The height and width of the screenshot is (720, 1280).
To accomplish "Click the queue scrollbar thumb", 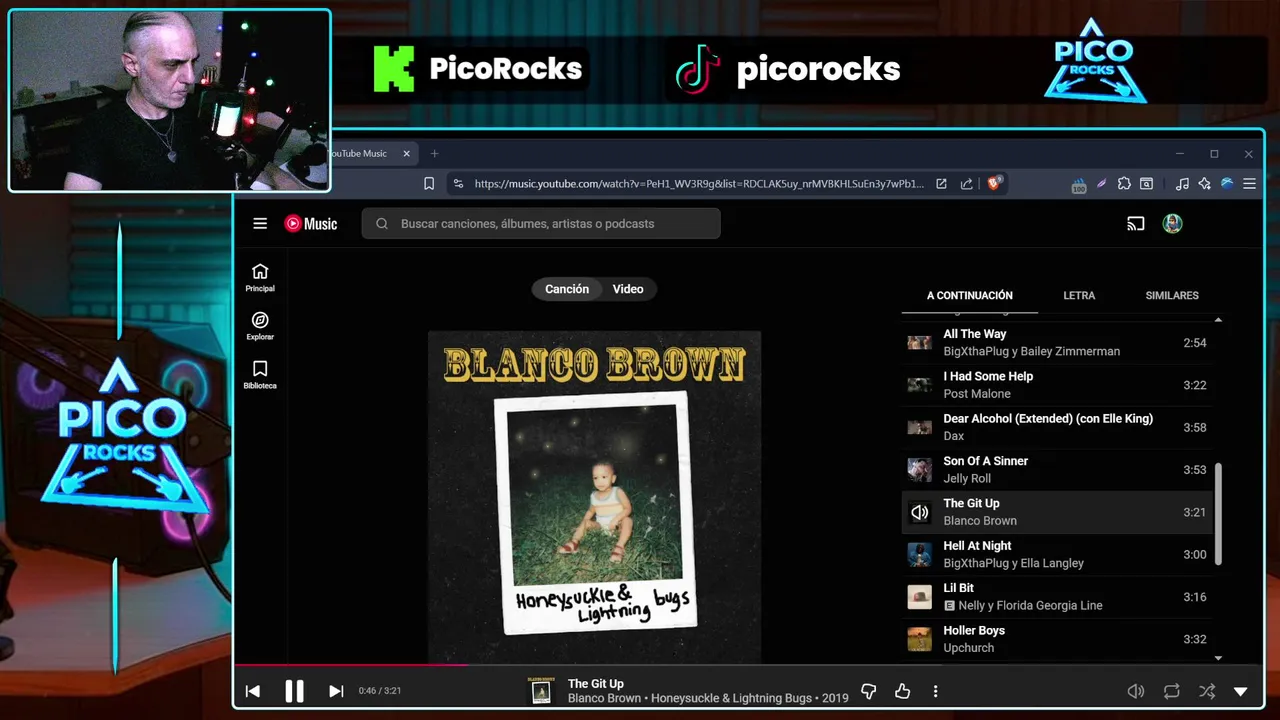I will click(x=1218, y=514).
